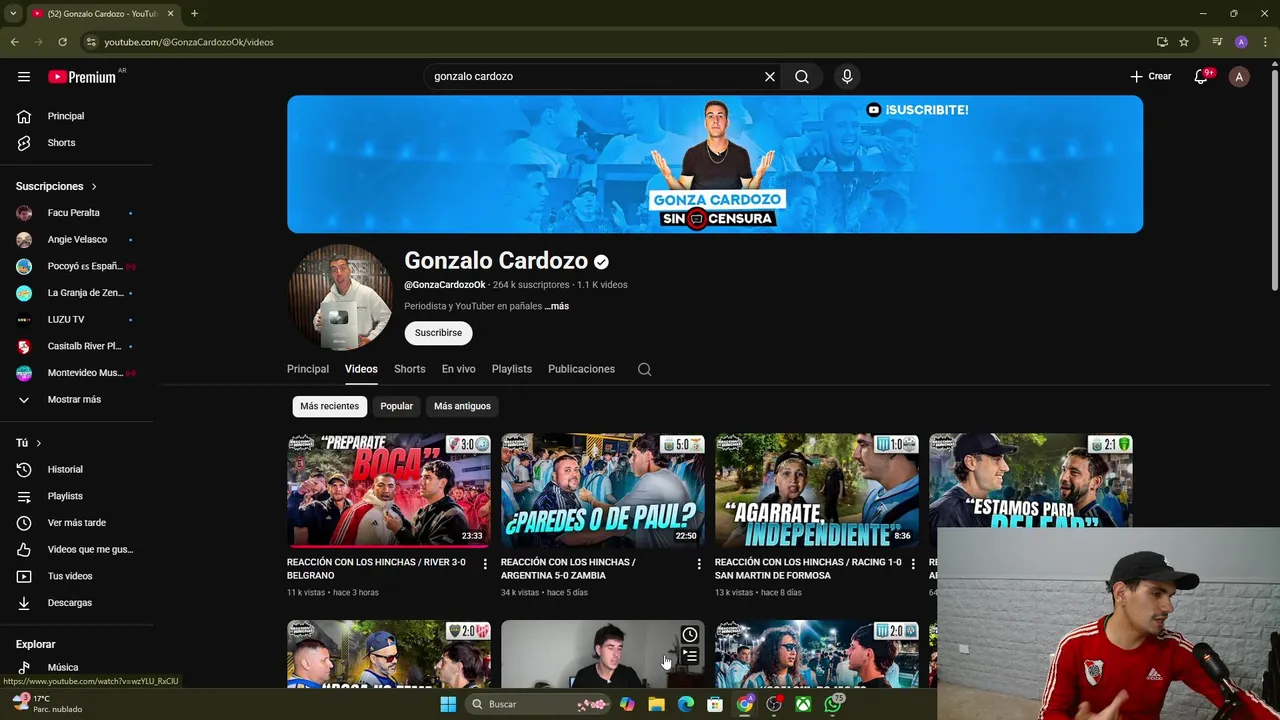Start voice search with microphone

pos(847,76)
